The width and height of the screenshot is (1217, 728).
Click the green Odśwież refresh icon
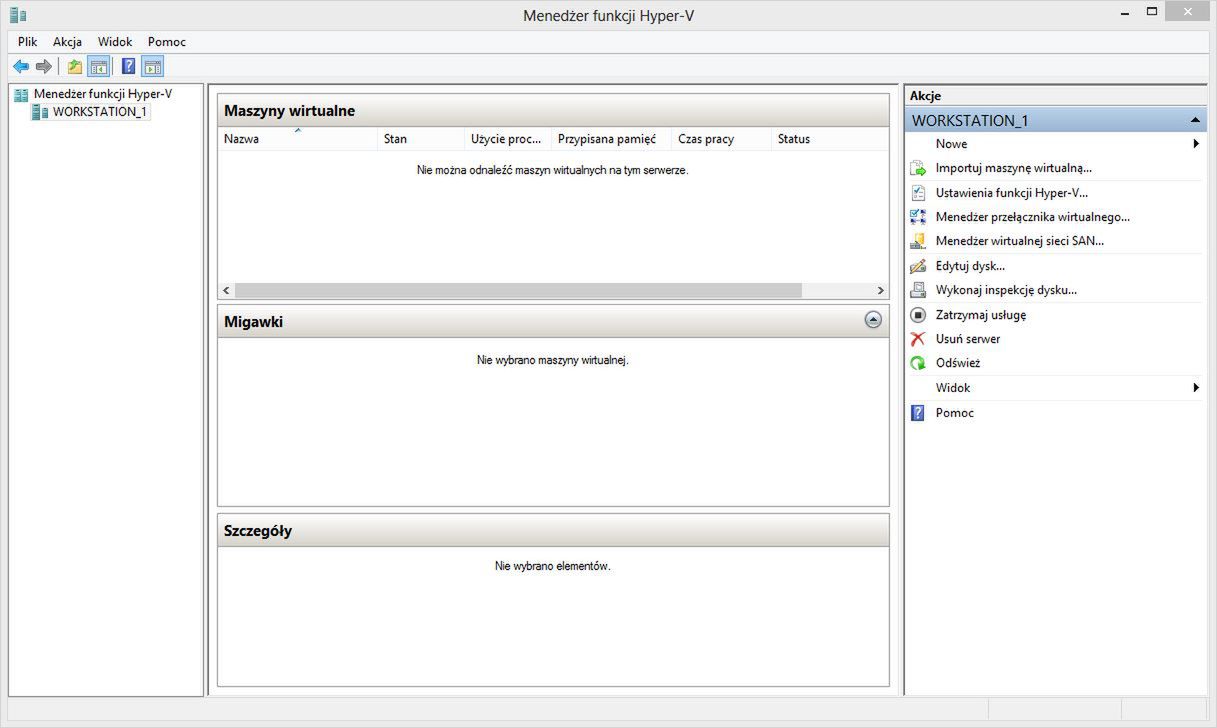coord(918,363)
